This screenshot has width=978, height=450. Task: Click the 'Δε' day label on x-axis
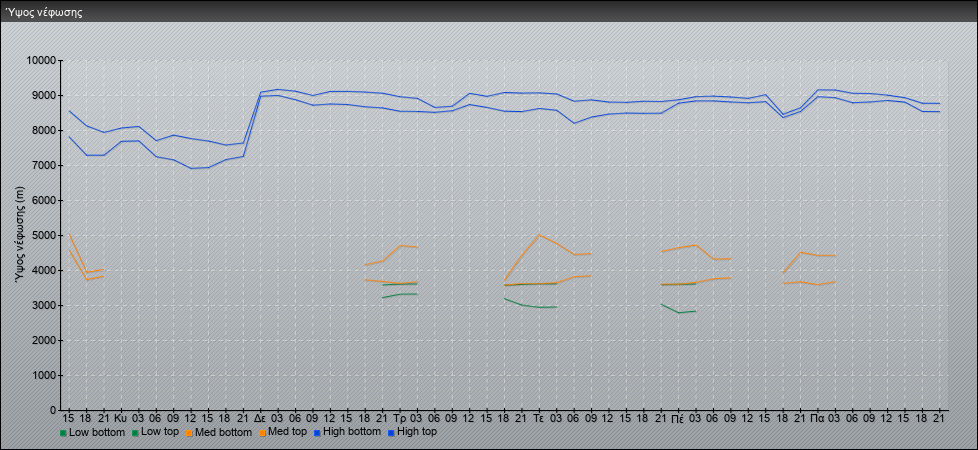tap(261, 418)
